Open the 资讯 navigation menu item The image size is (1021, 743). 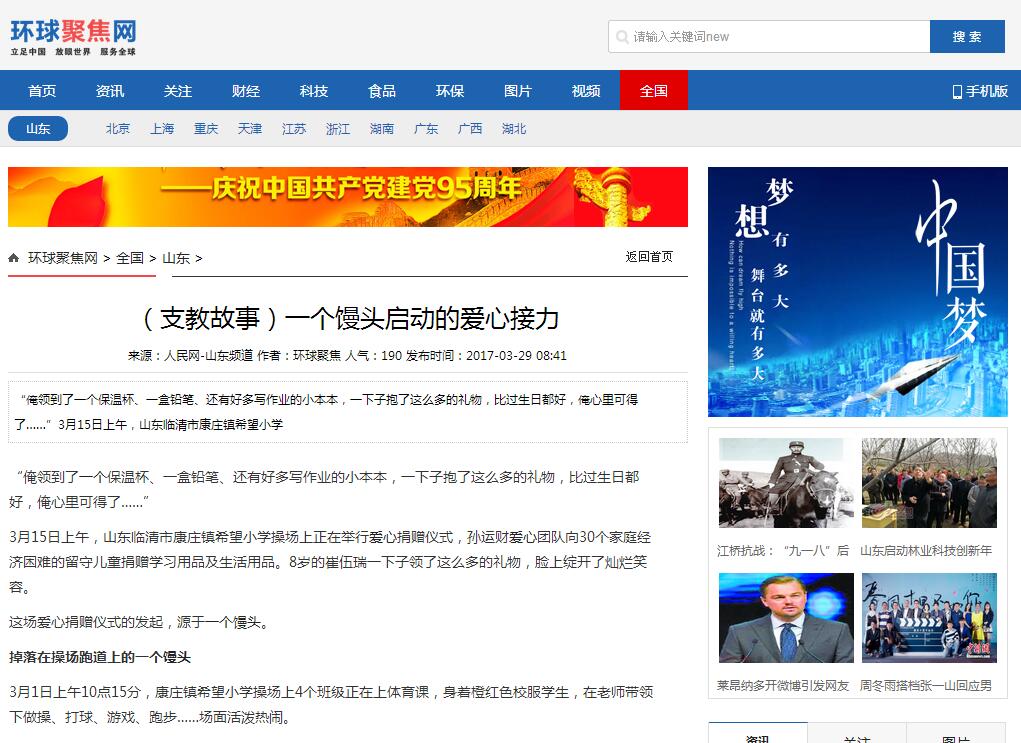(110, 91)
